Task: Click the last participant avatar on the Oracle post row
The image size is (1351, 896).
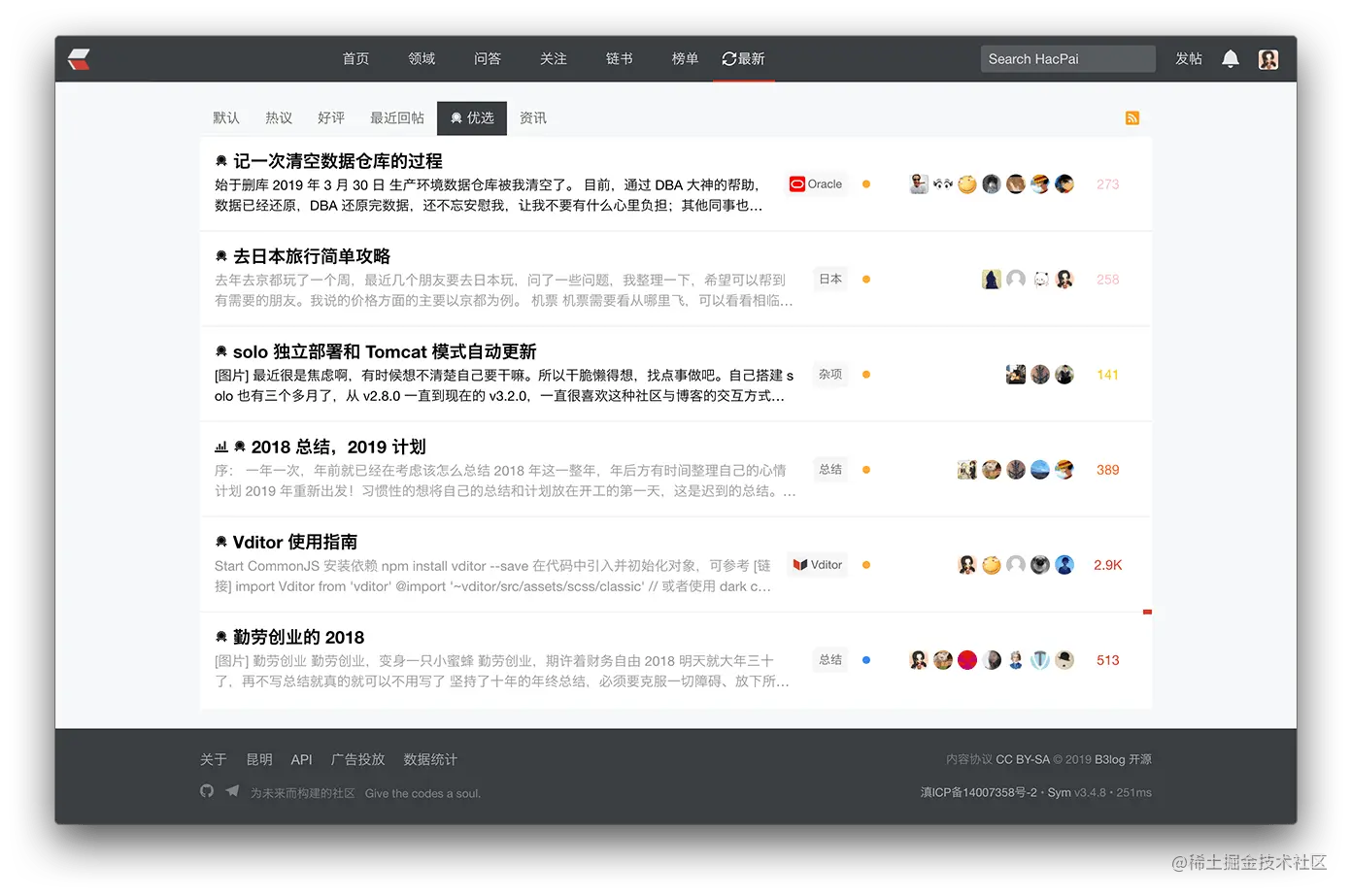Action: pyautogui.click(x=1064, y=184)
